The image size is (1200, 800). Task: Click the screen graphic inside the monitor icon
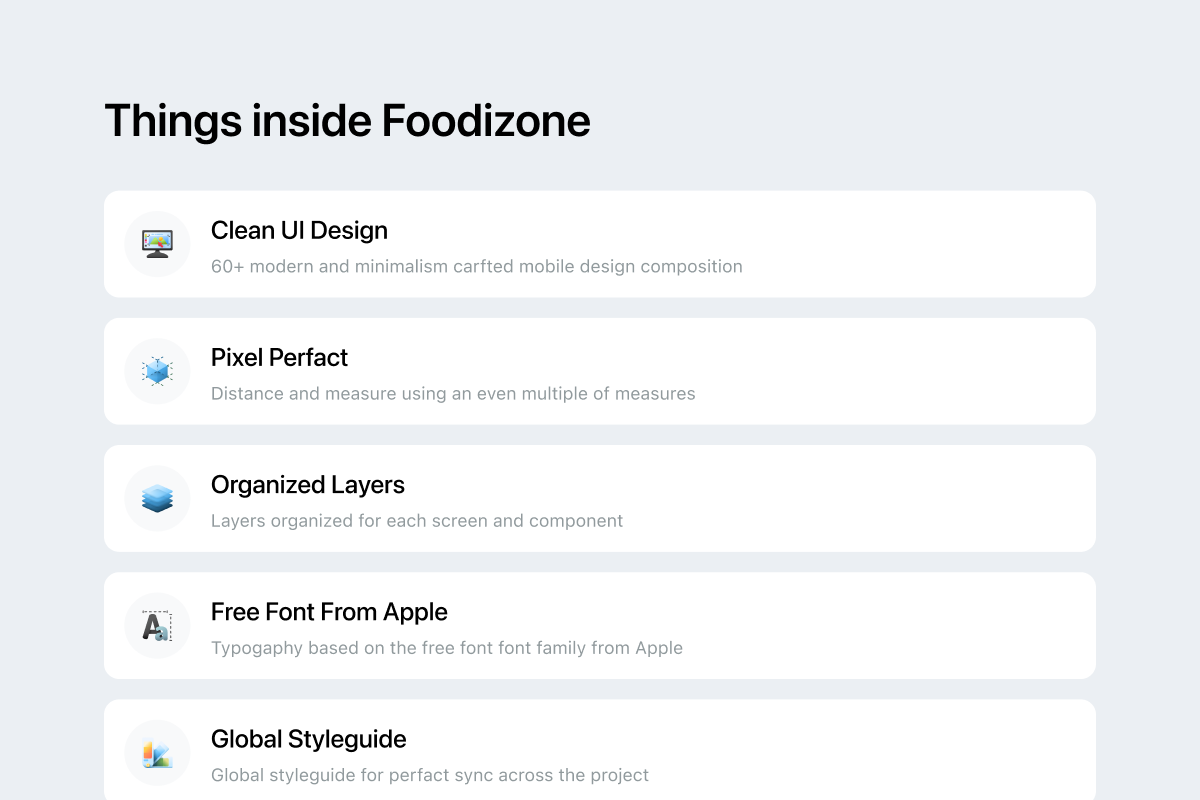(x=157, y=240)
